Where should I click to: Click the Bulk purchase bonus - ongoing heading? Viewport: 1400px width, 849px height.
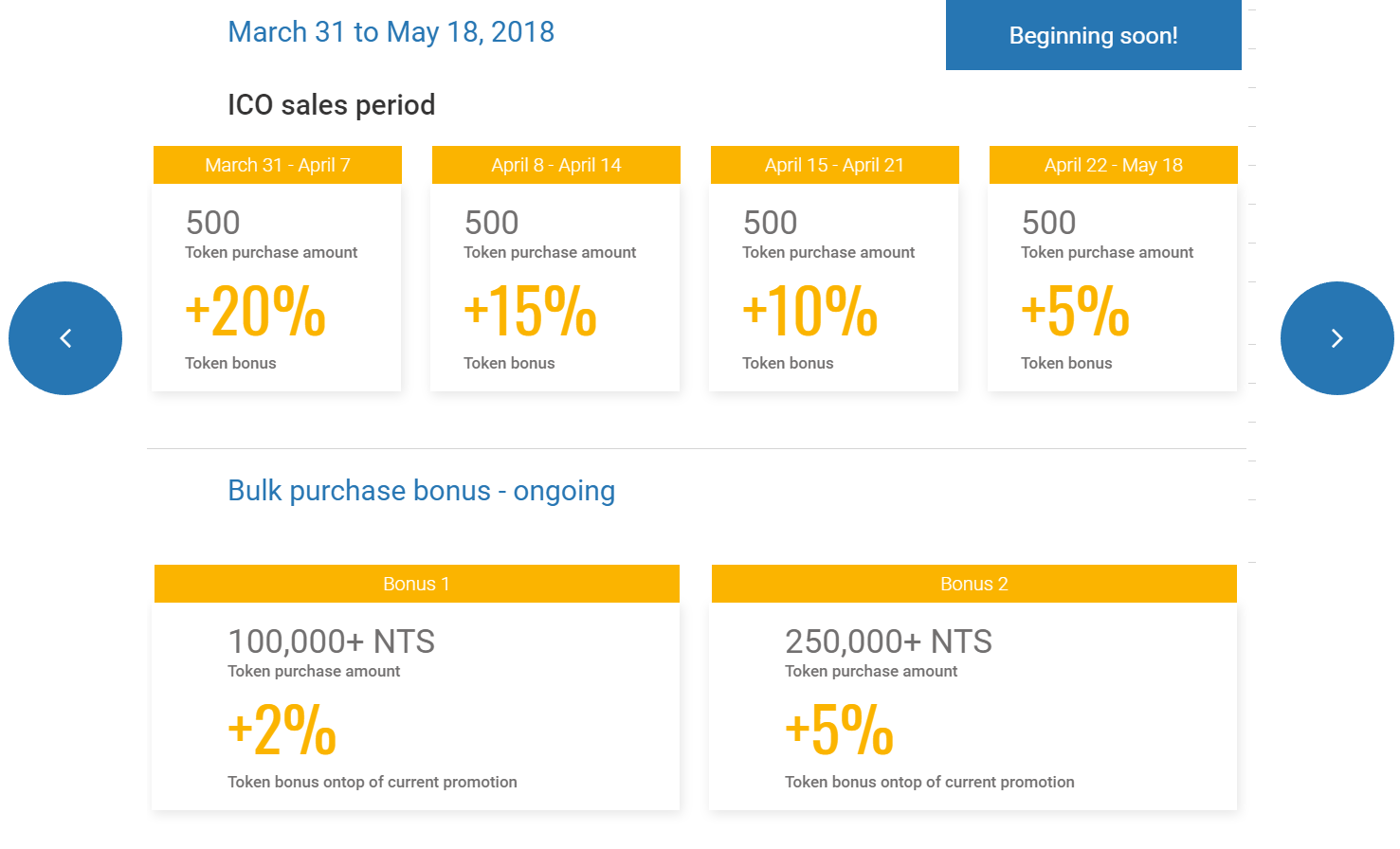pyautogui.click(x=422, y=491)
